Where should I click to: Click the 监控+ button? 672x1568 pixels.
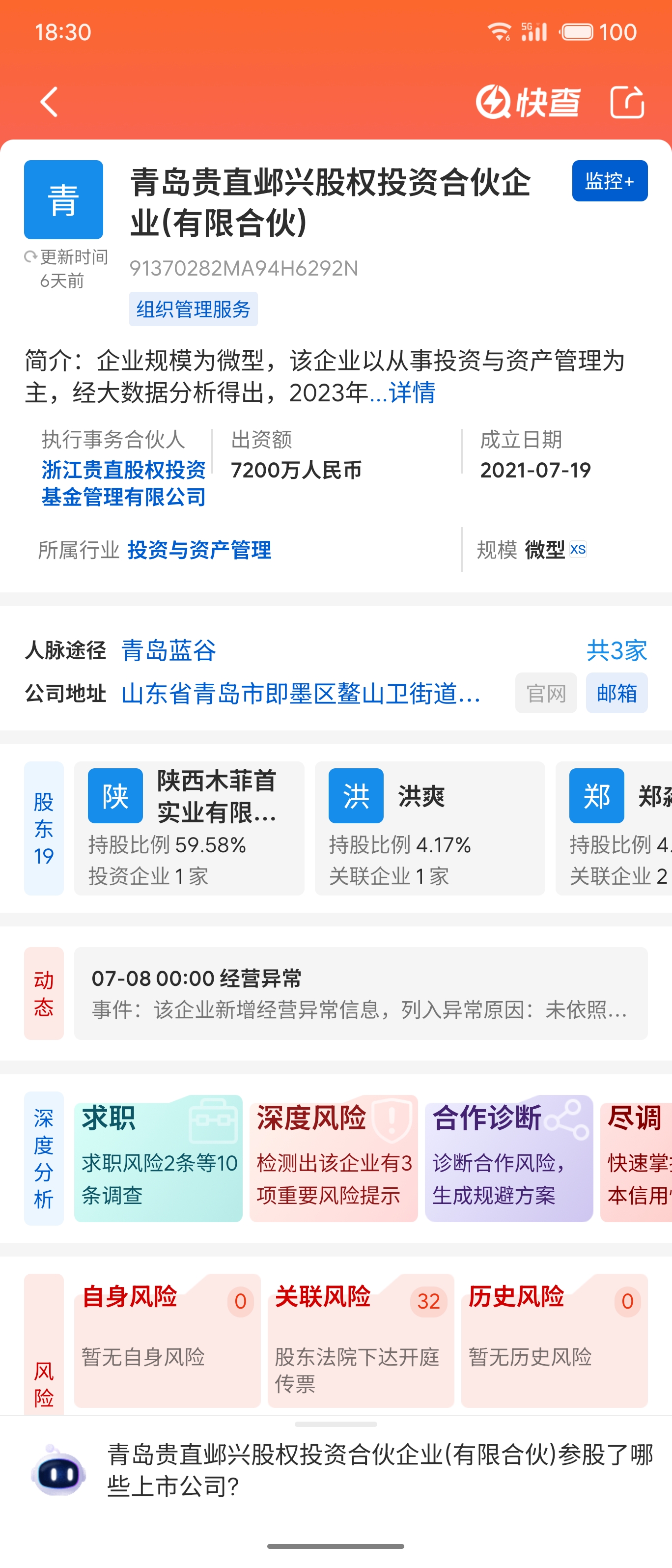tap(609, 181)
